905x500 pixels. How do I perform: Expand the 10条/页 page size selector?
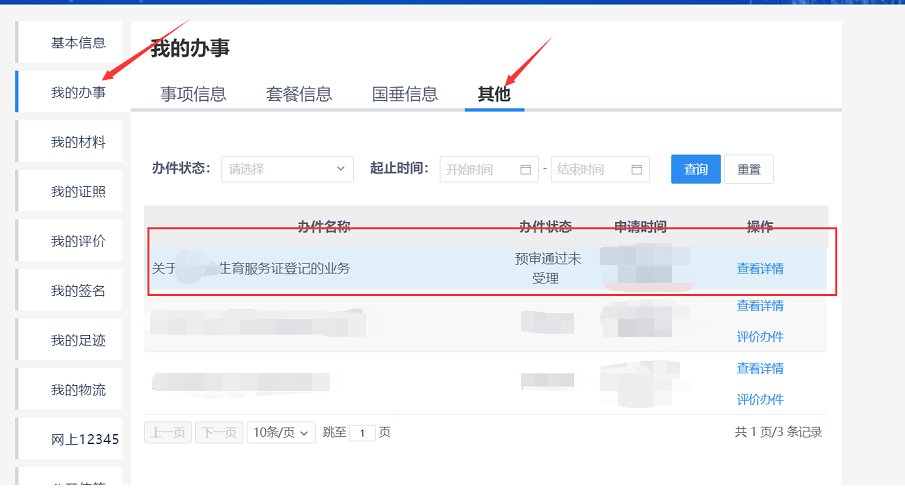click(281, 433)
